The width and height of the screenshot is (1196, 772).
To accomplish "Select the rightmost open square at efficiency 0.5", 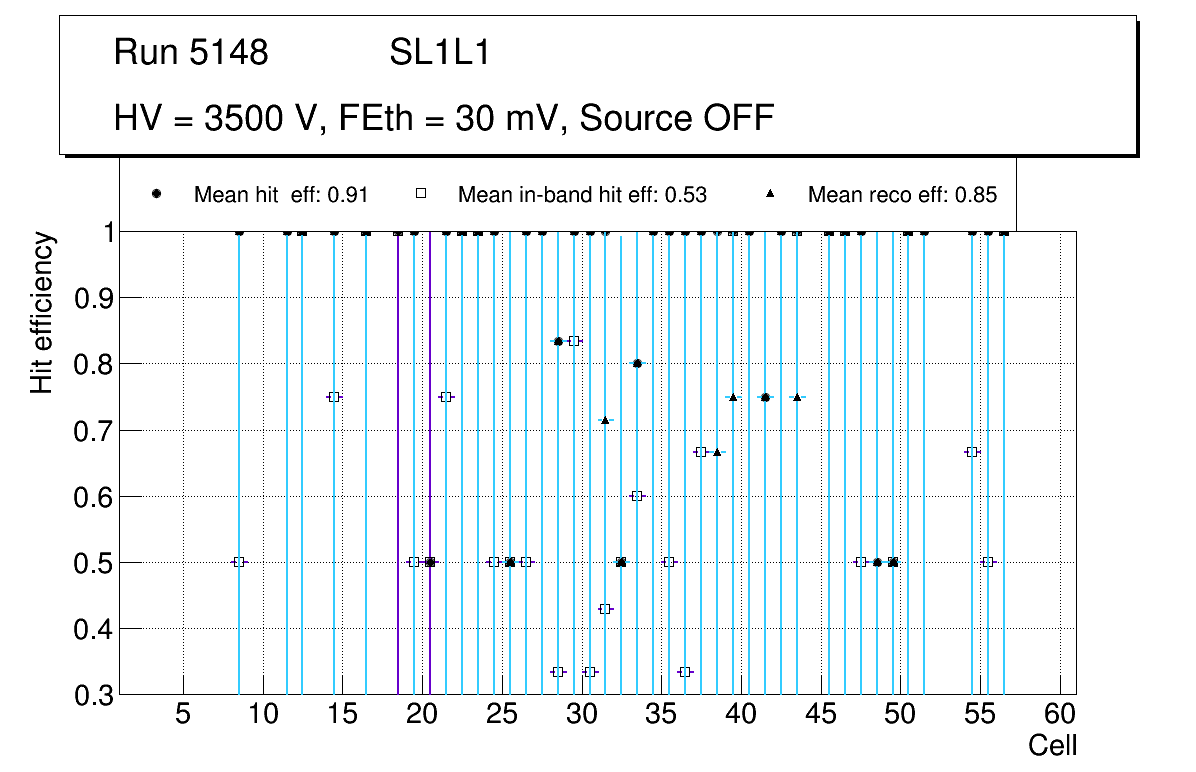I will click(x=988, y=562).
